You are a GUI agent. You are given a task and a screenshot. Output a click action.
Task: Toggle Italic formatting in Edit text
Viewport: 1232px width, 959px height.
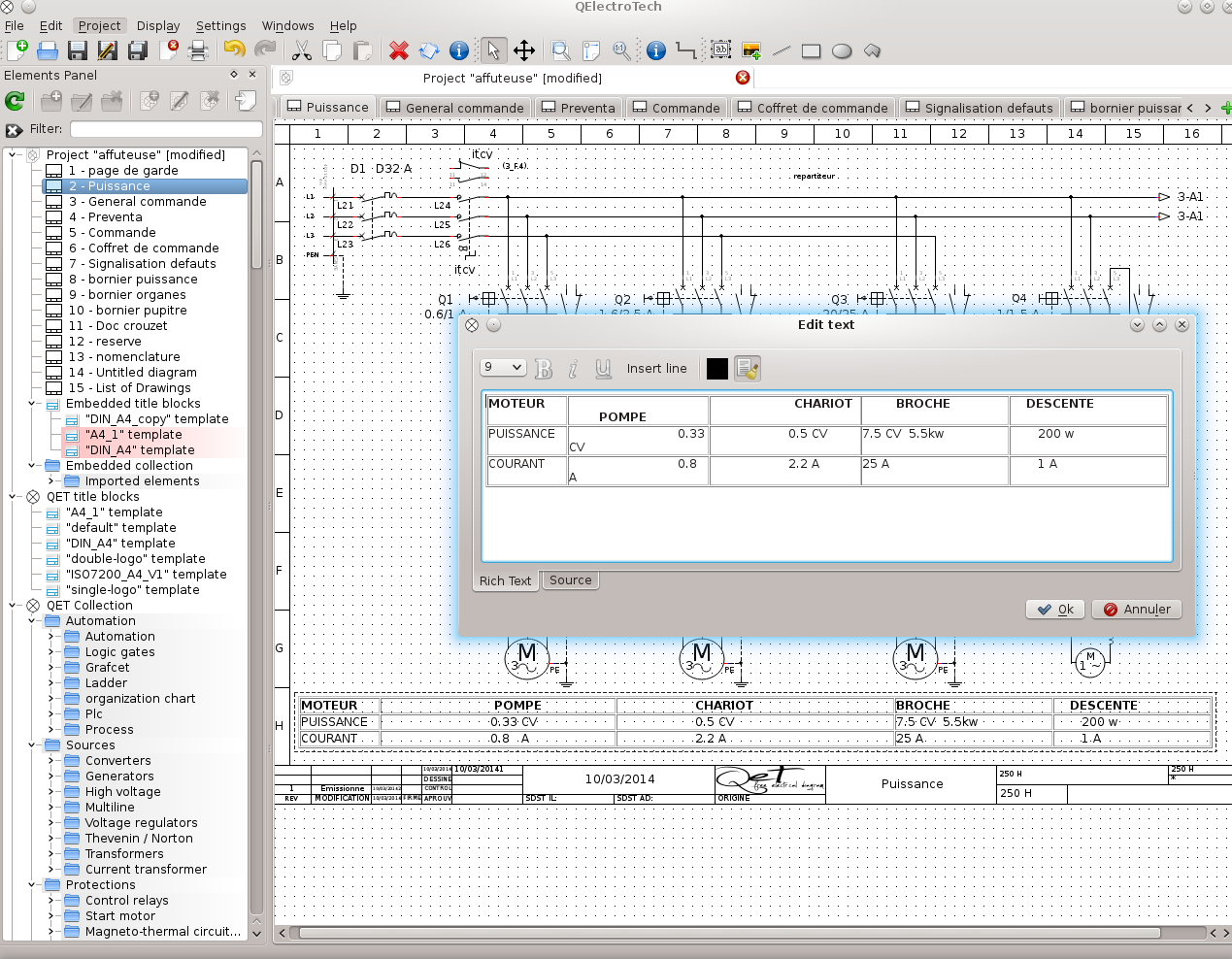pyautogui.click(x=573, y=369)
